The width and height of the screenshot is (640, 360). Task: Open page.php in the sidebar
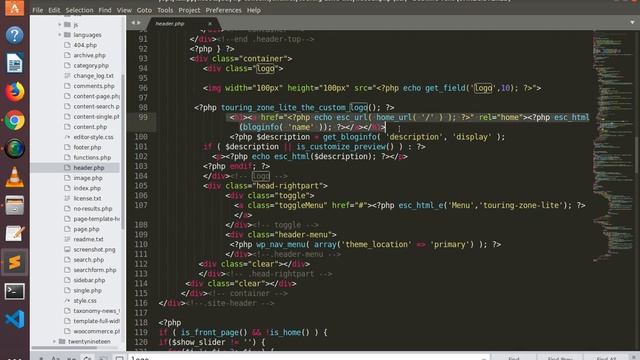[x=86, y=229]
